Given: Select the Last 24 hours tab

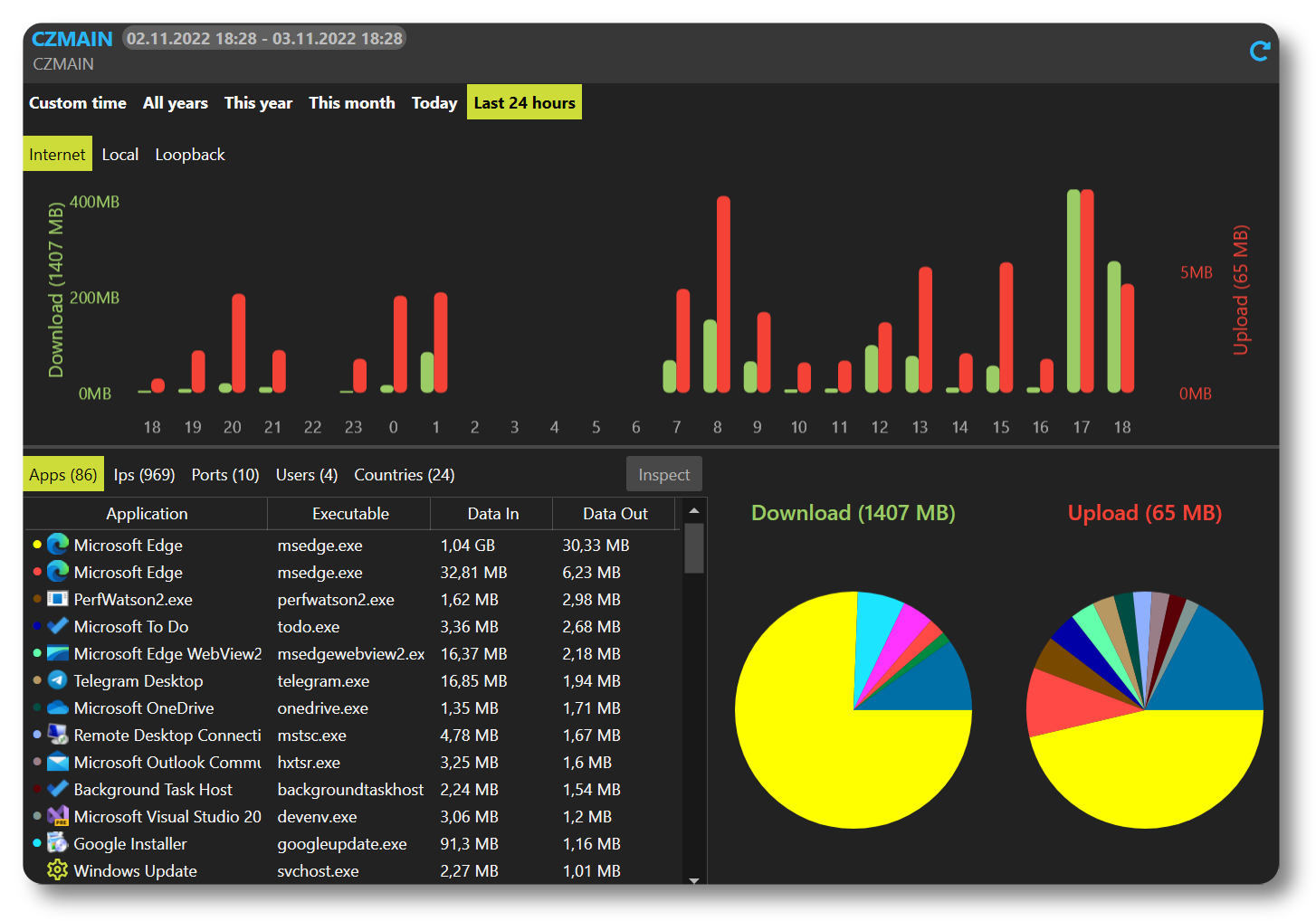Looking at the screenshot, I should 525,102.
